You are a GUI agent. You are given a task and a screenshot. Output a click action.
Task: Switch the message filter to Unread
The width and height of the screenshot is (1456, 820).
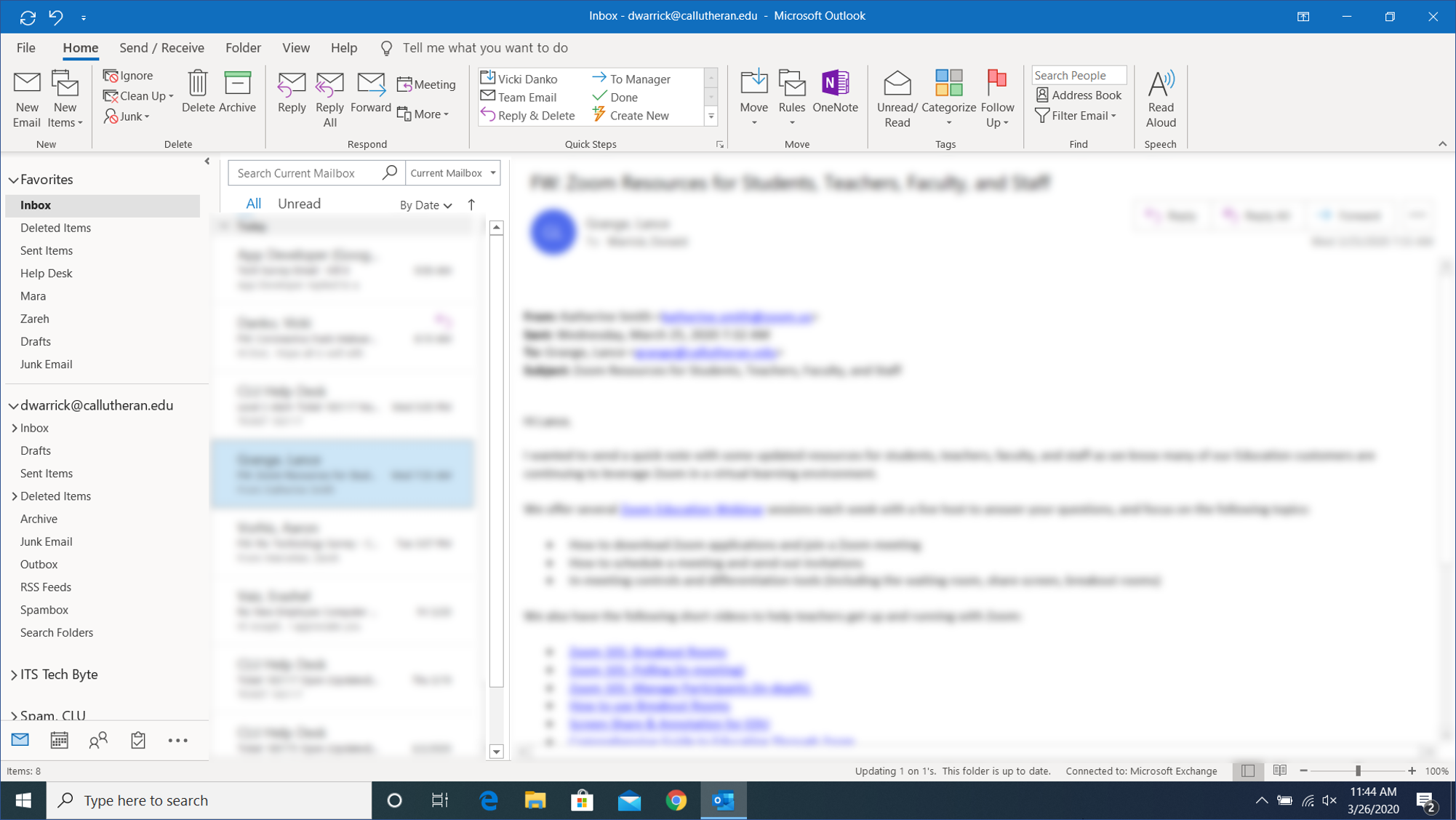(x=299, y=204)
